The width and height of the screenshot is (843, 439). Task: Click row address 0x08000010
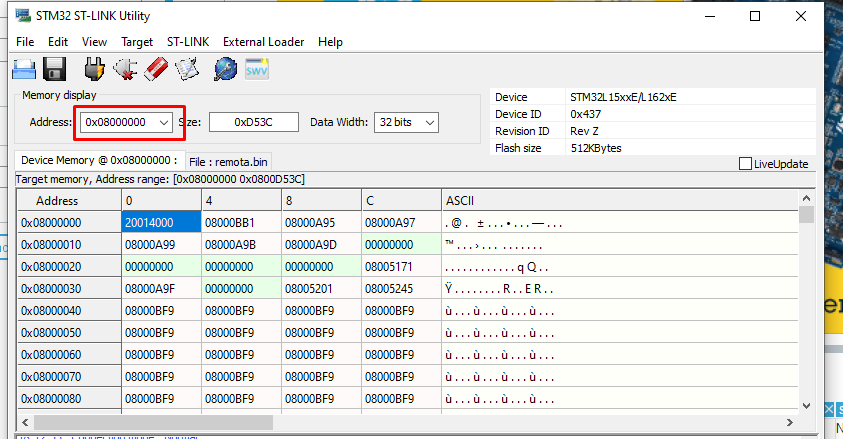[x=69, y=244]
